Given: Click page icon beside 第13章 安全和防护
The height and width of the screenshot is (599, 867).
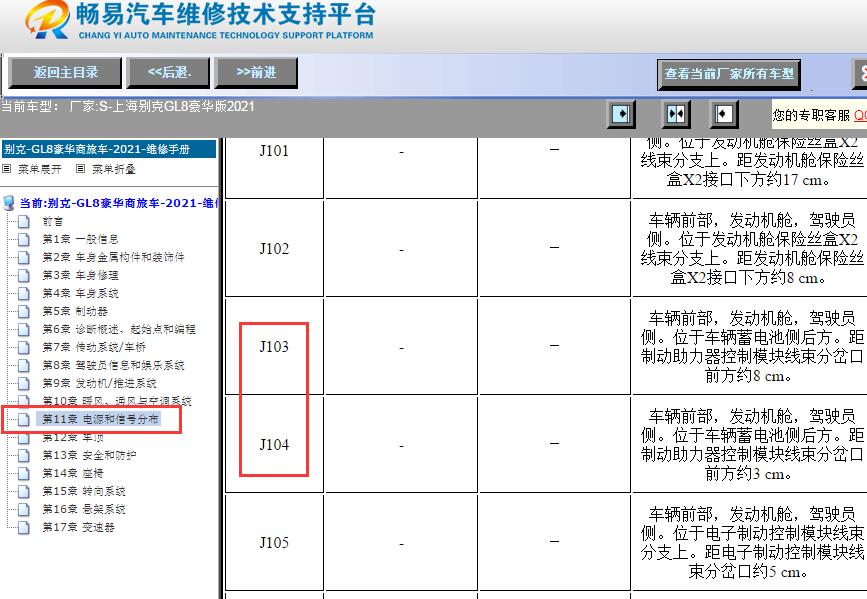Looking at the screenshot, I should [x=24, y=455].
